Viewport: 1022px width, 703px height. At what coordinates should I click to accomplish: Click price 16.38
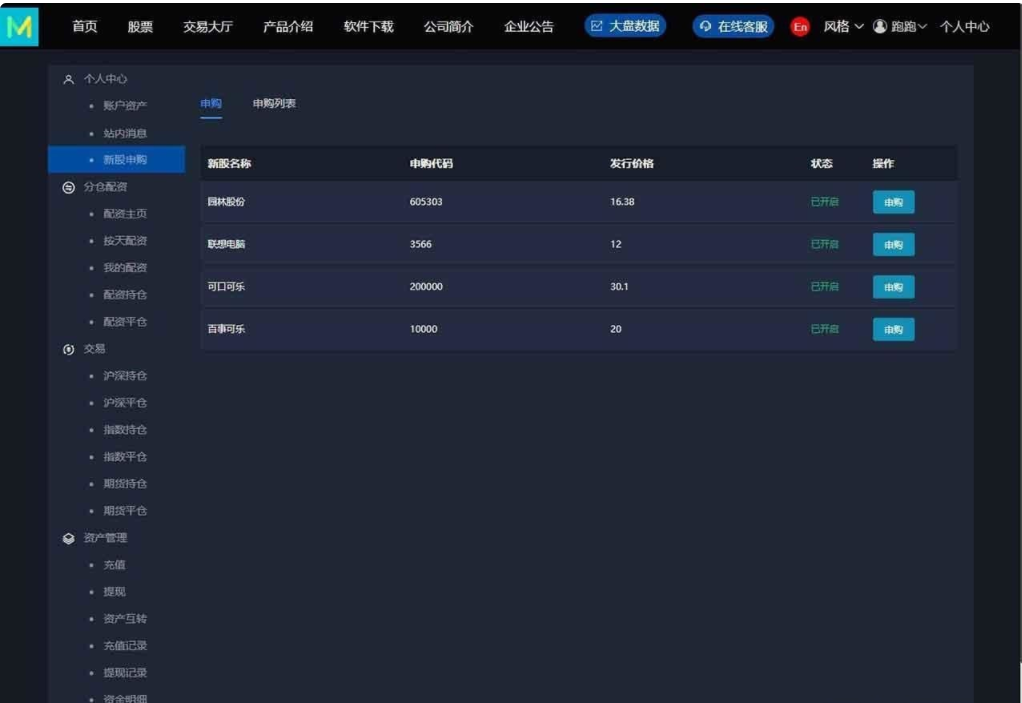[622, 202]
